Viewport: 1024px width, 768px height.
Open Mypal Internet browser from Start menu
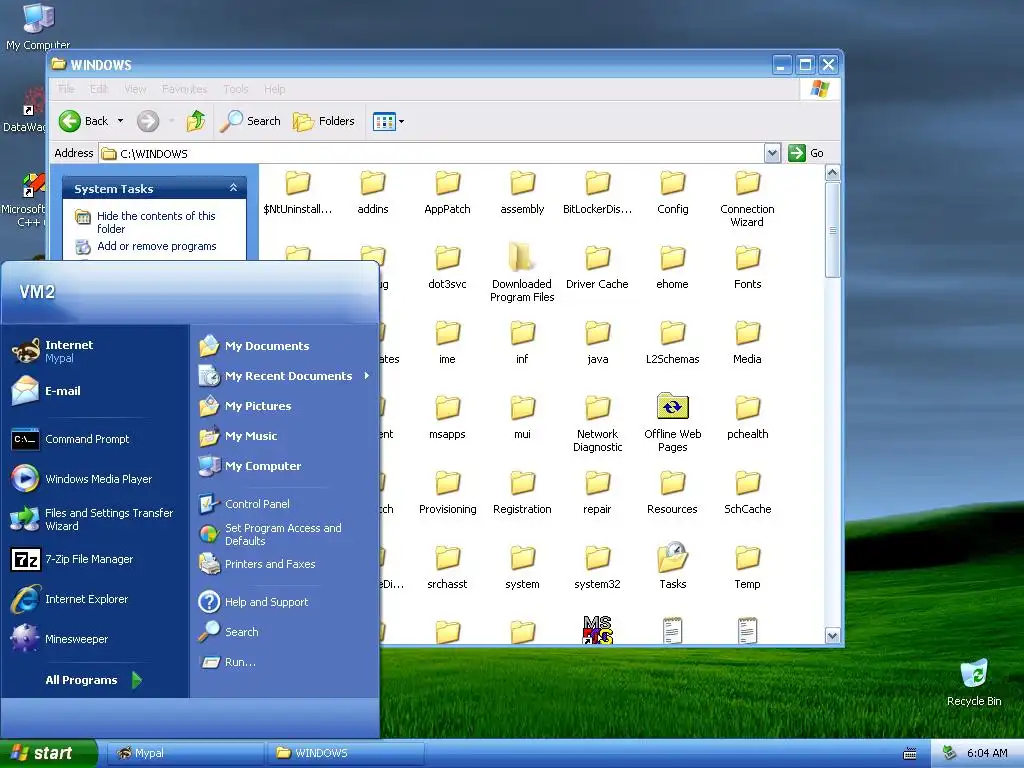point(68,351)
